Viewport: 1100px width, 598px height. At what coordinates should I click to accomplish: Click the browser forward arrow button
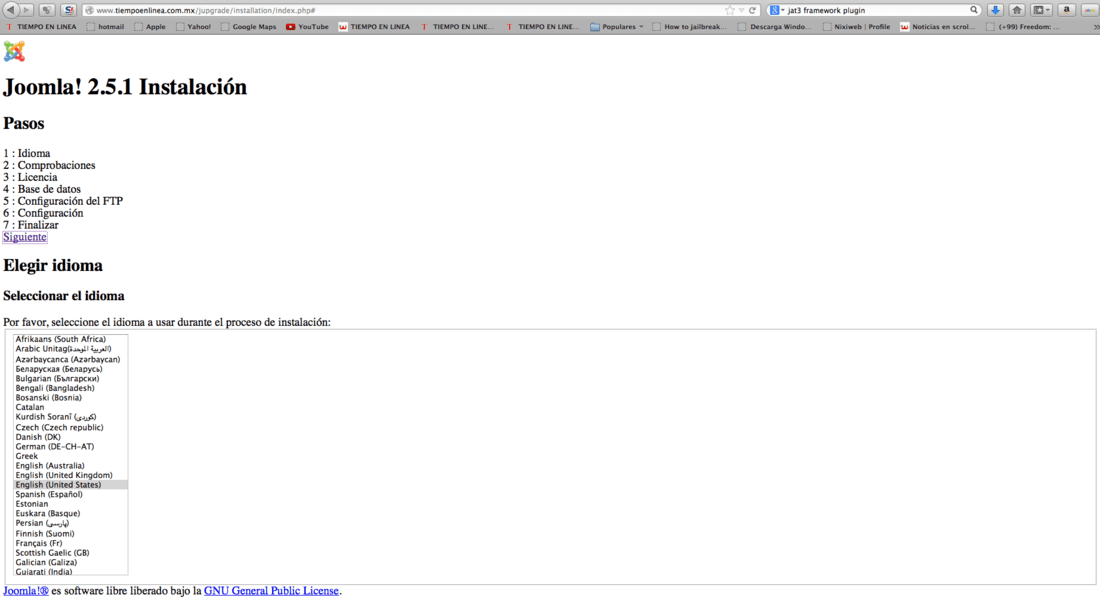pyautogui.click(x=27, y=10)
